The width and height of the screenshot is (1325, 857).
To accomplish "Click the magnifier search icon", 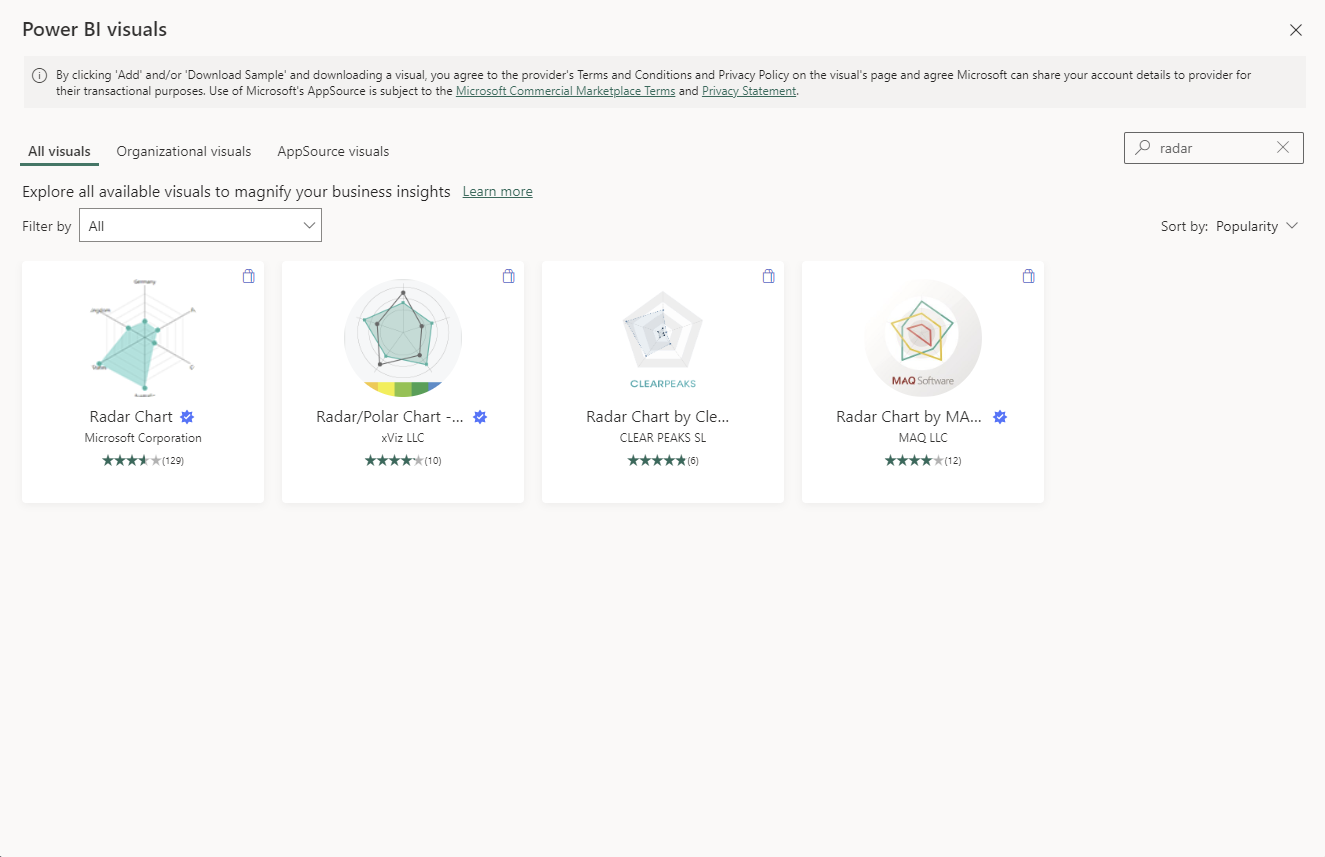I will (1142, 147).
